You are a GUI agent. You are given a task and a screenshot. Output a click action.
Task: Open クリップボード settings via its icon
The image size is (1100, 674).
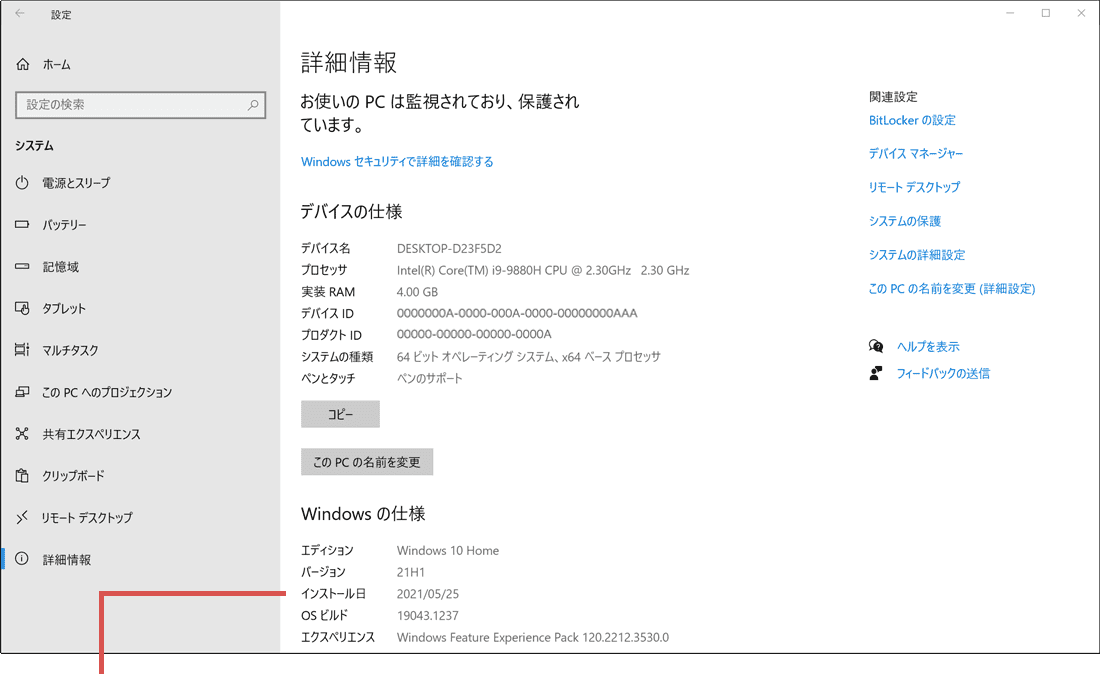point(22,476)
